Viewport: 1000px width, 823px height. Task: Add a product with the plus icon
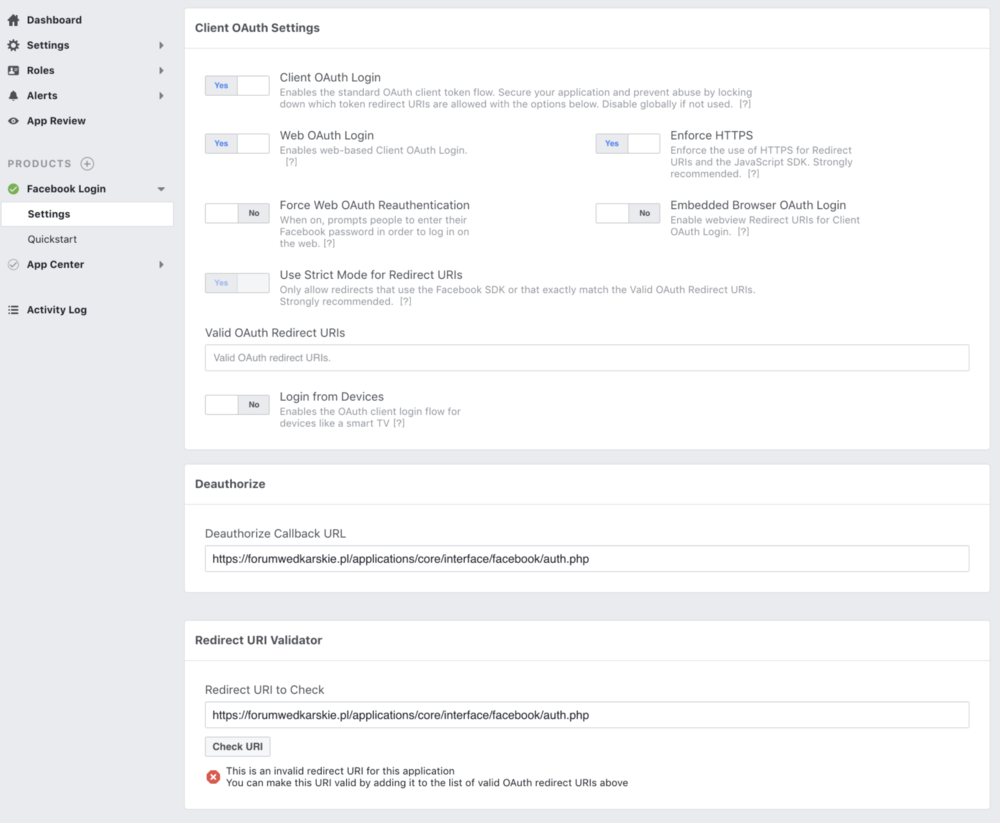pos(87,164)
